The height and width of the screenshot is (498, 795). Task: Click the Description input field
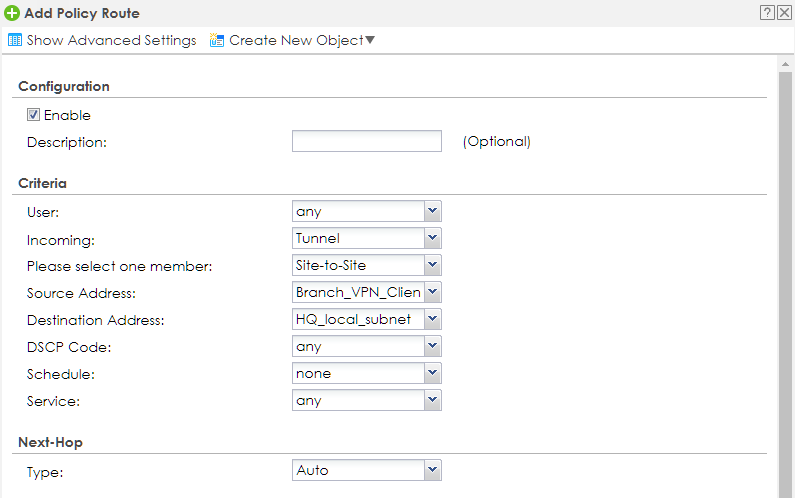tap(366, 141)
